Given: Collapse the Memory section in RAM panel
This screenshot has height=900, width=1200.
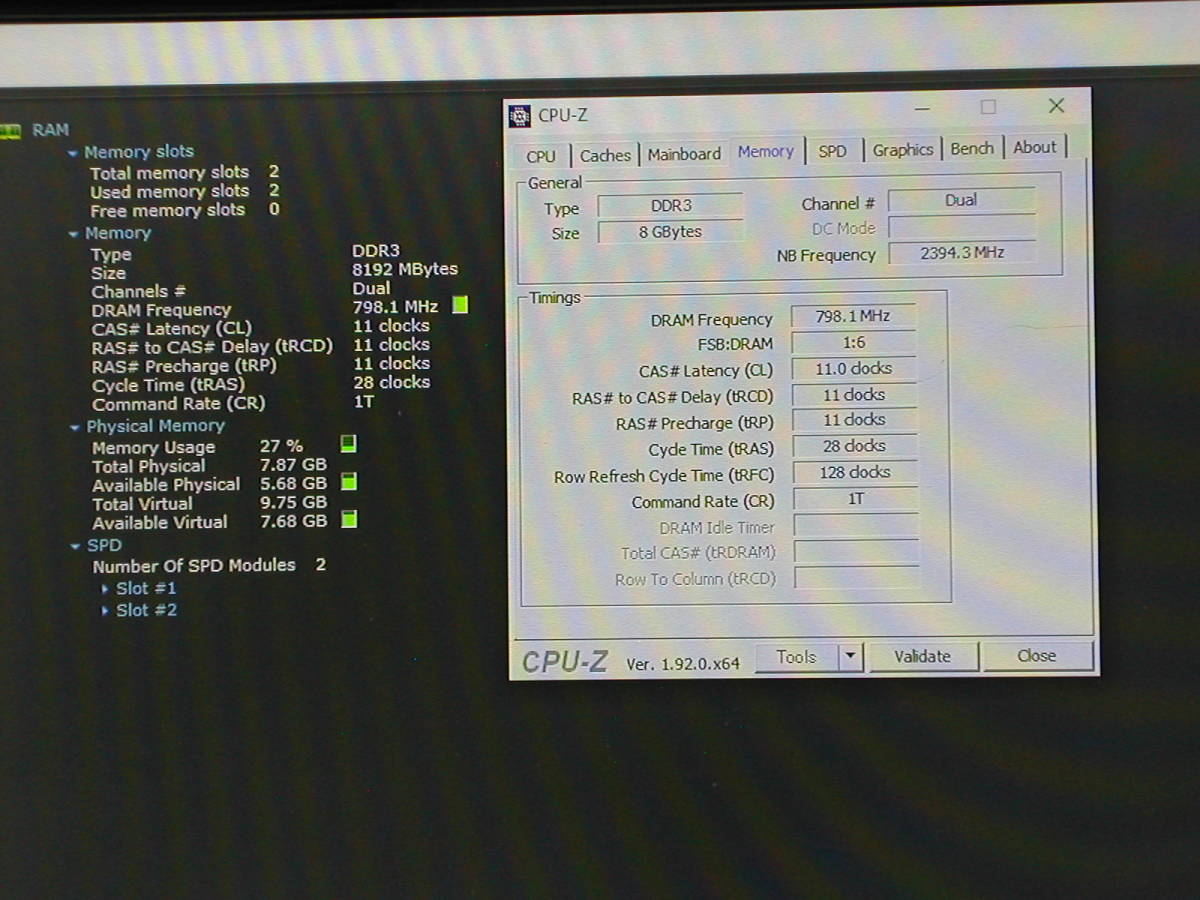Looking at the screenshot, I should tap(73, 234).
